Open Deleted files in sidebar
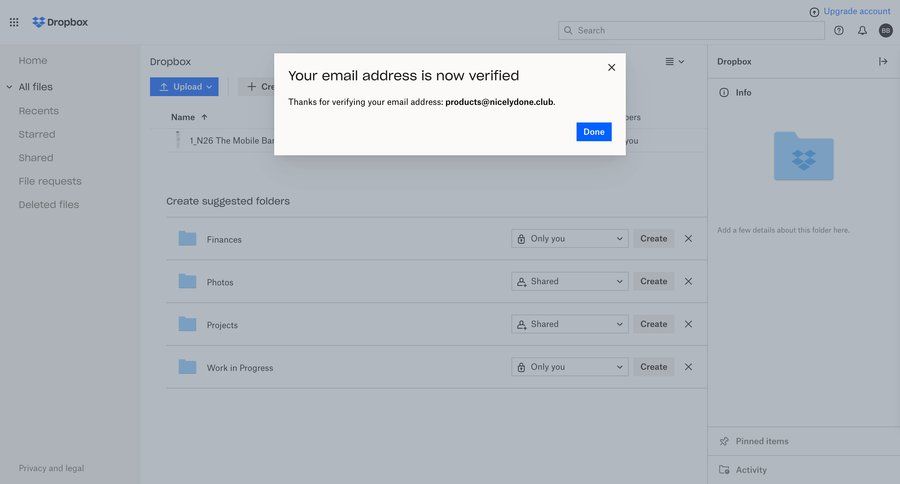Screen dimensions: 900x484 [x=49, y=204]
